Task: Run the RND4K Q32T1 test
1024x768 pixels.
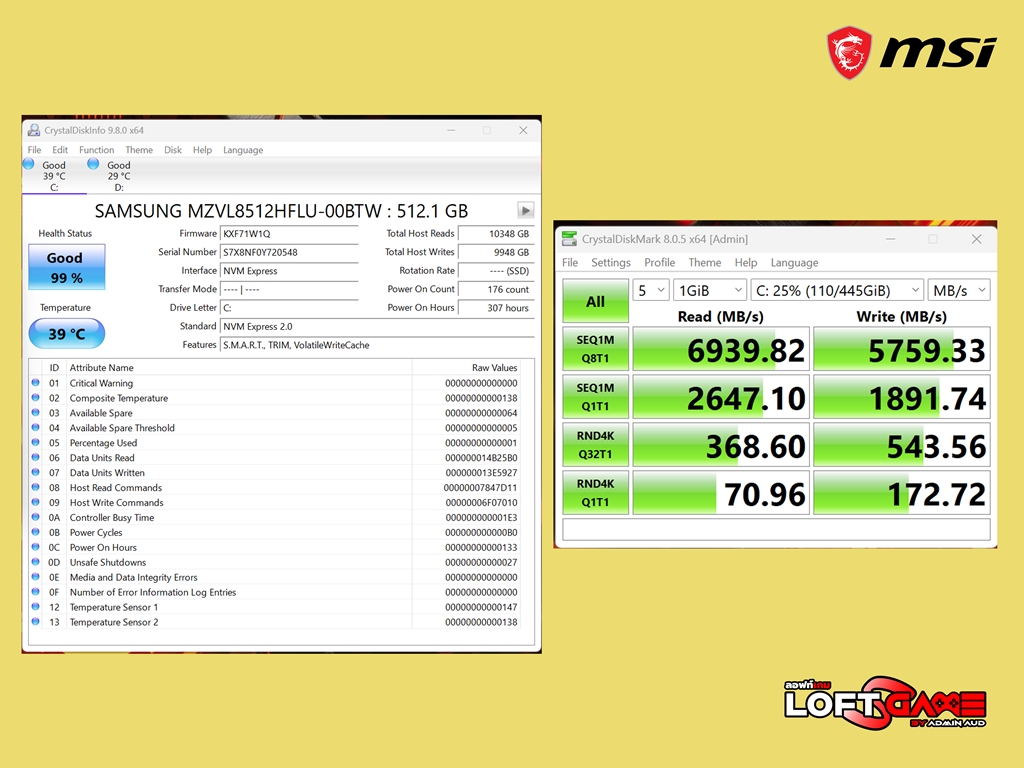Action: pyautogui.click(x=596, y=445)
